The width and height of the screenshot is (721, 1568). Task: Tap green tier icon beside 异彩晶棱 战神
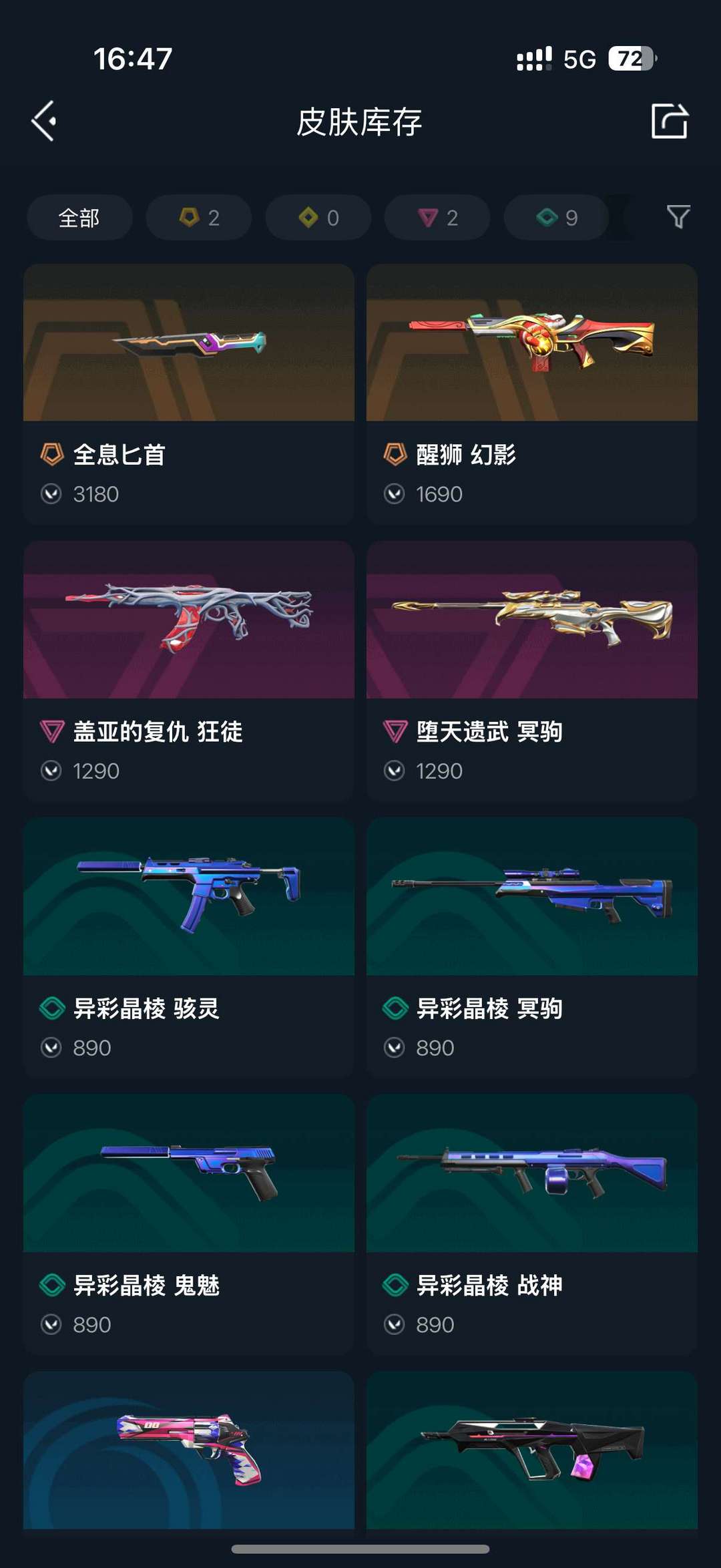tap(395, 1285)
